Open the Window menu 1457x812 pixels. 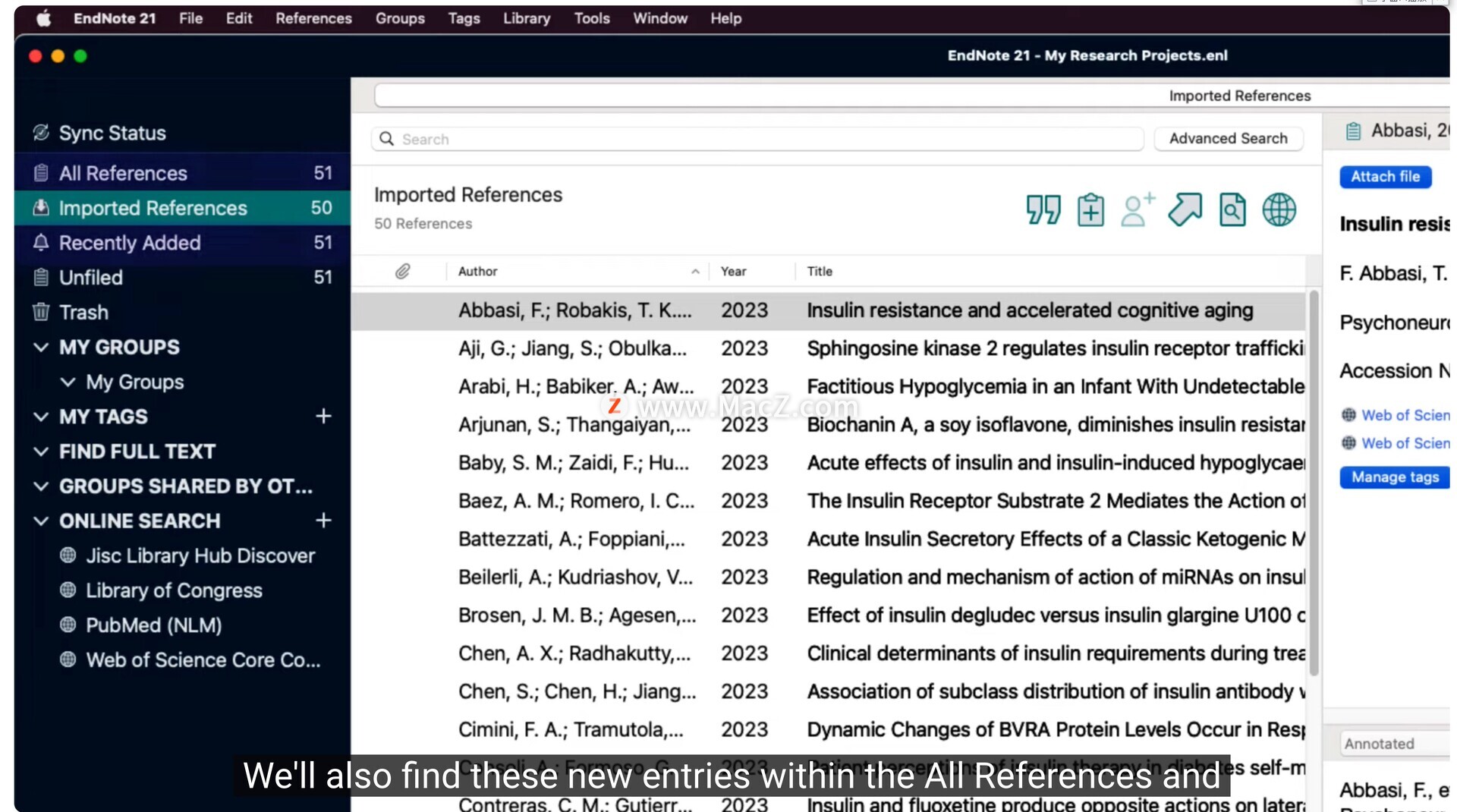[660, 18]
